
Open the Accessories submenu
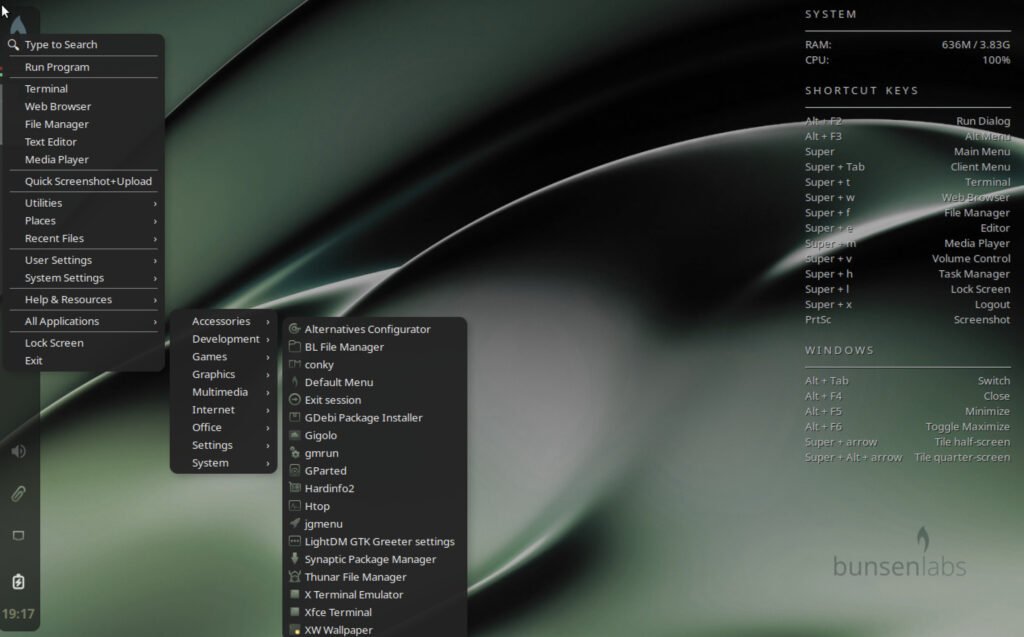(x=221, y=321)
